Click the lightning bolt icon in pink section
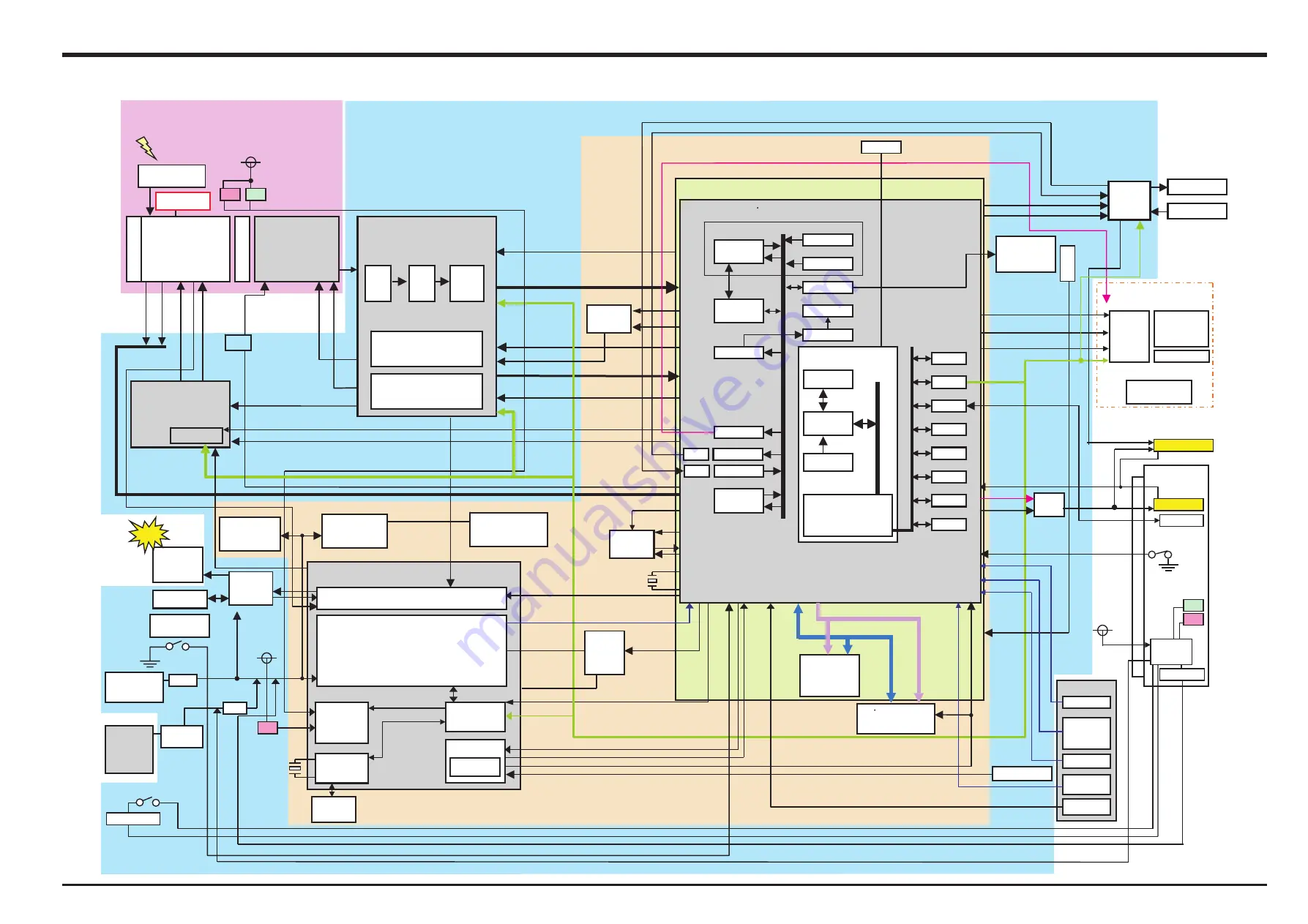 [146, 148]
